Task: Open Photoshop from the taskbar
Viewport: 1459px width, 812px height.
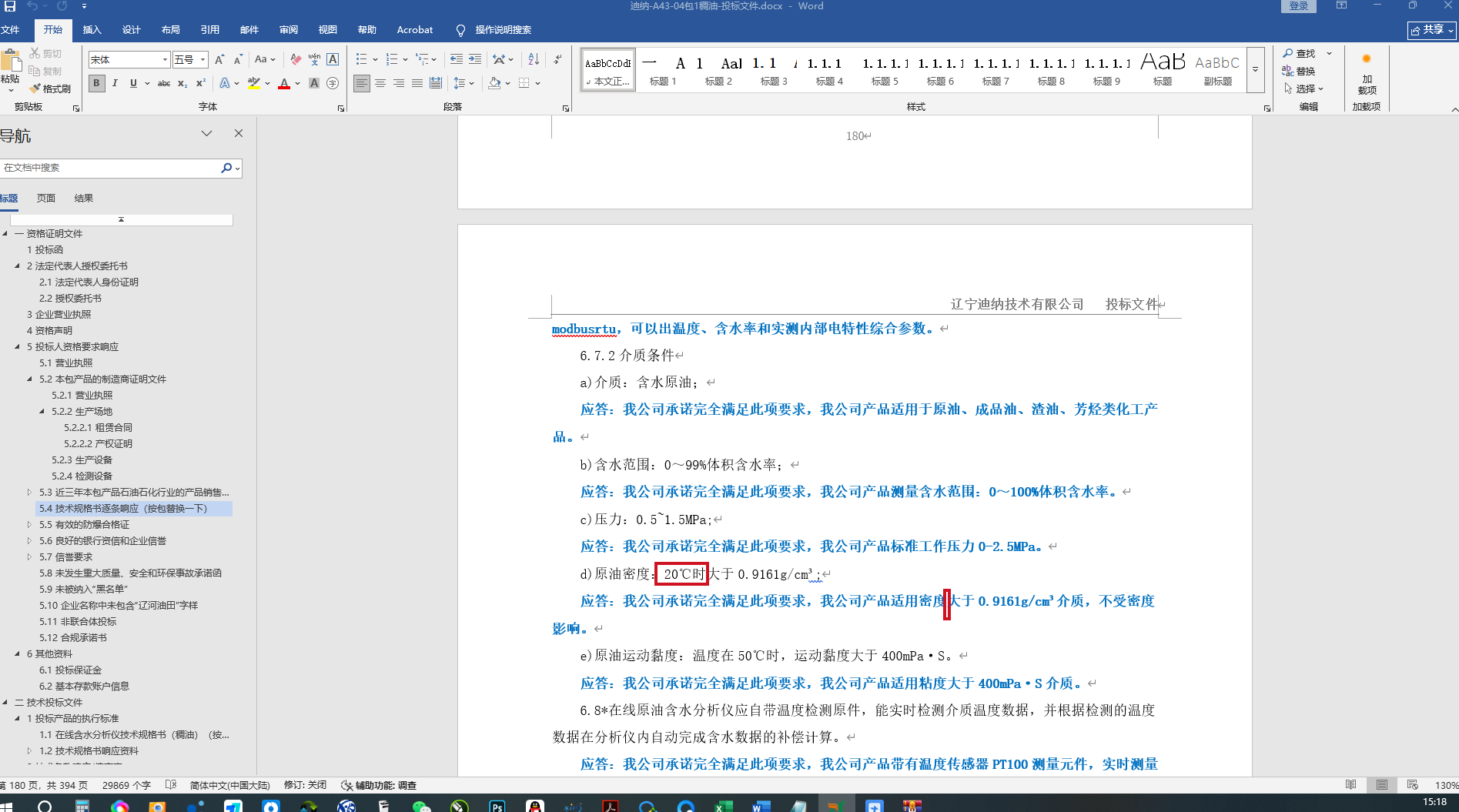Action: coord(497,805)
